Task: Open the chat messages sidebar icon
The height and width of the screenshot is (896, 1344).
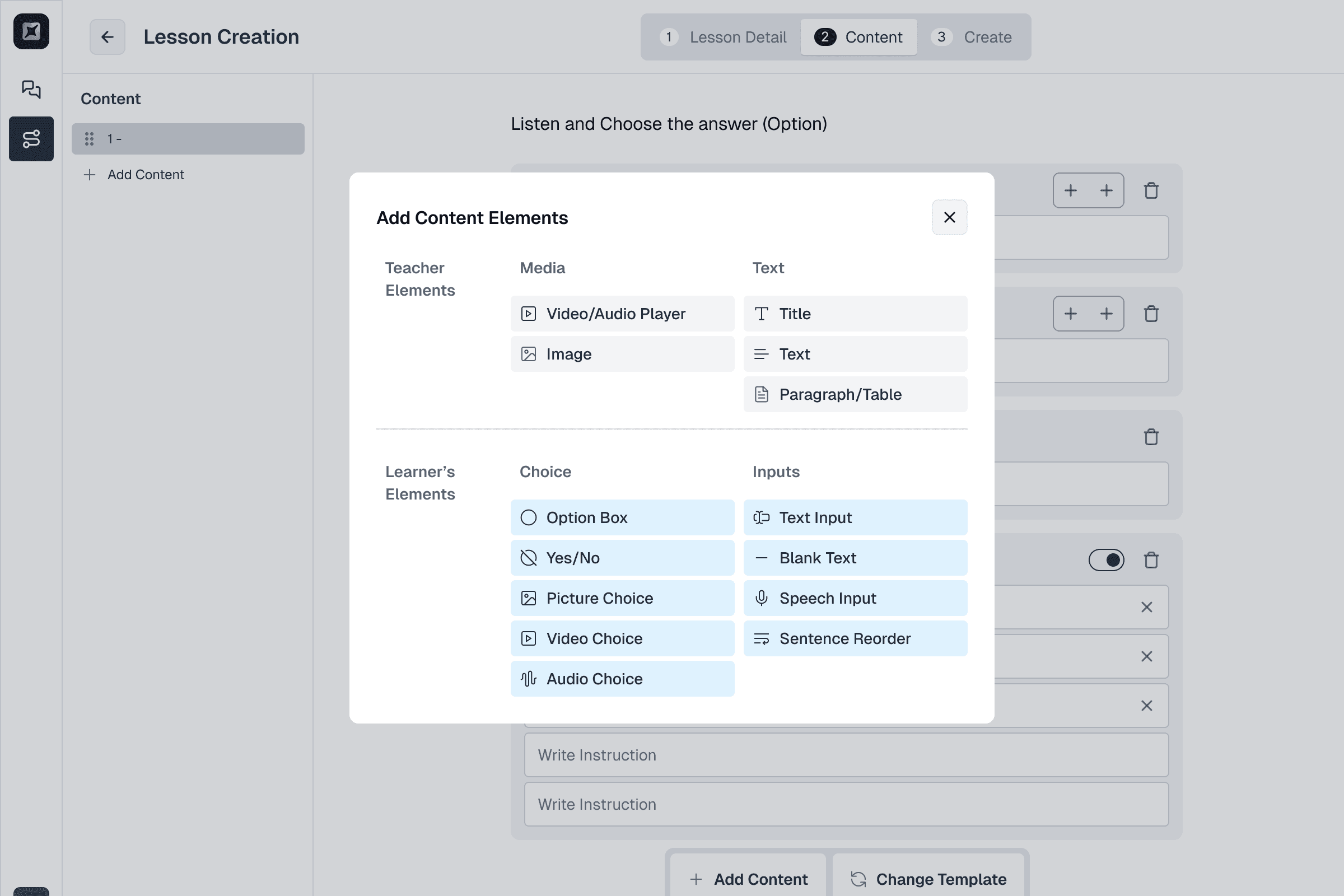Action: pyautogui.click(x=31, y=89)
